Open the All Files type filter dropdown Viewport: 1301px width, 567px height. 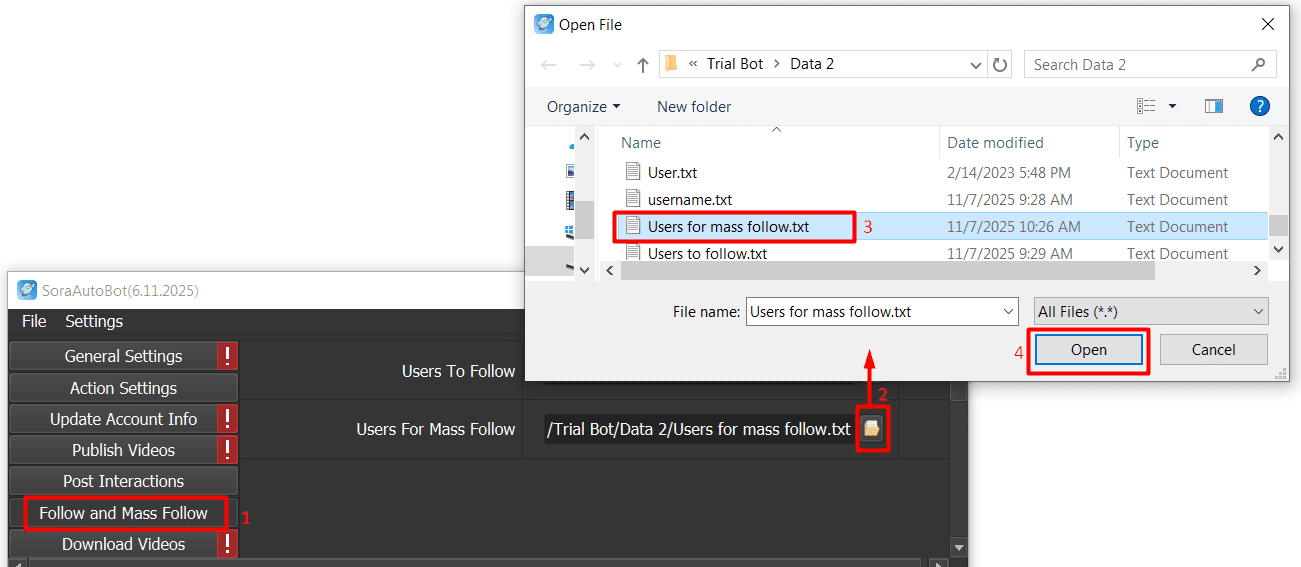1258,311
